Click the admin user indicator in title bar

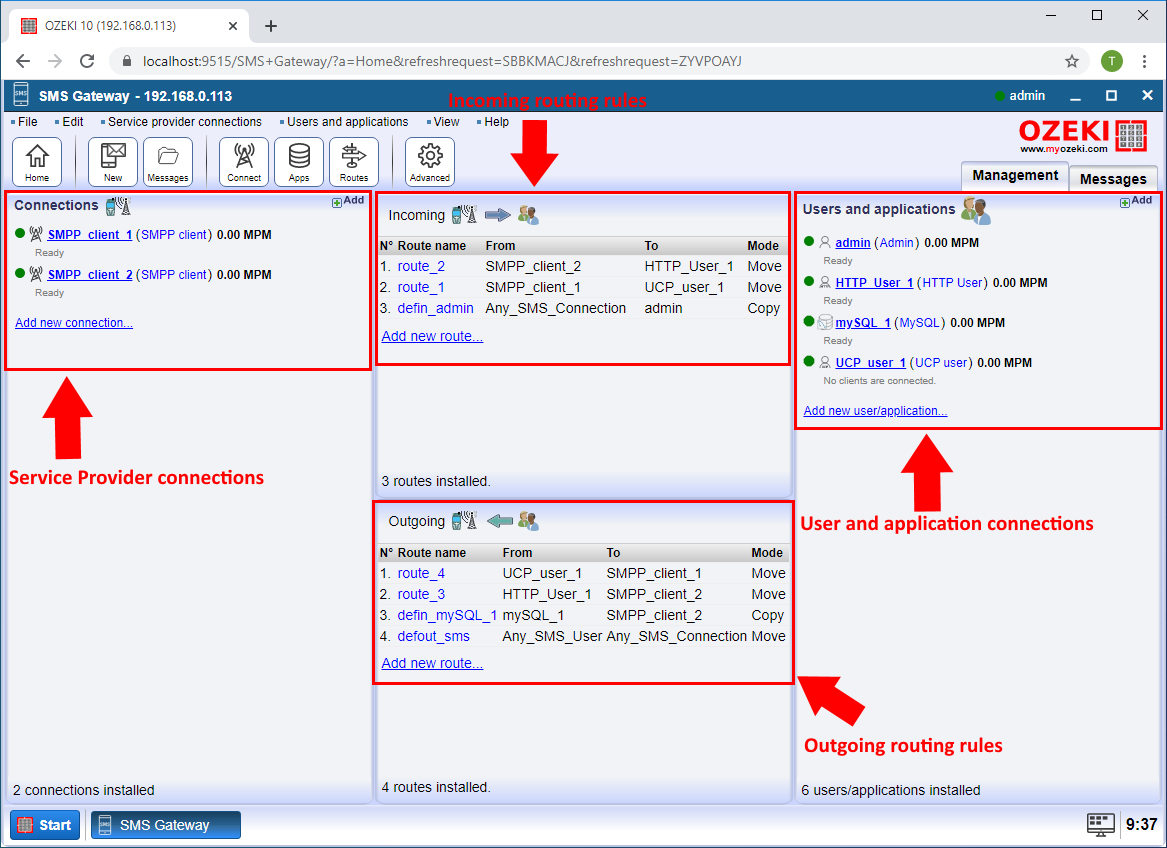coord(1020,95)
